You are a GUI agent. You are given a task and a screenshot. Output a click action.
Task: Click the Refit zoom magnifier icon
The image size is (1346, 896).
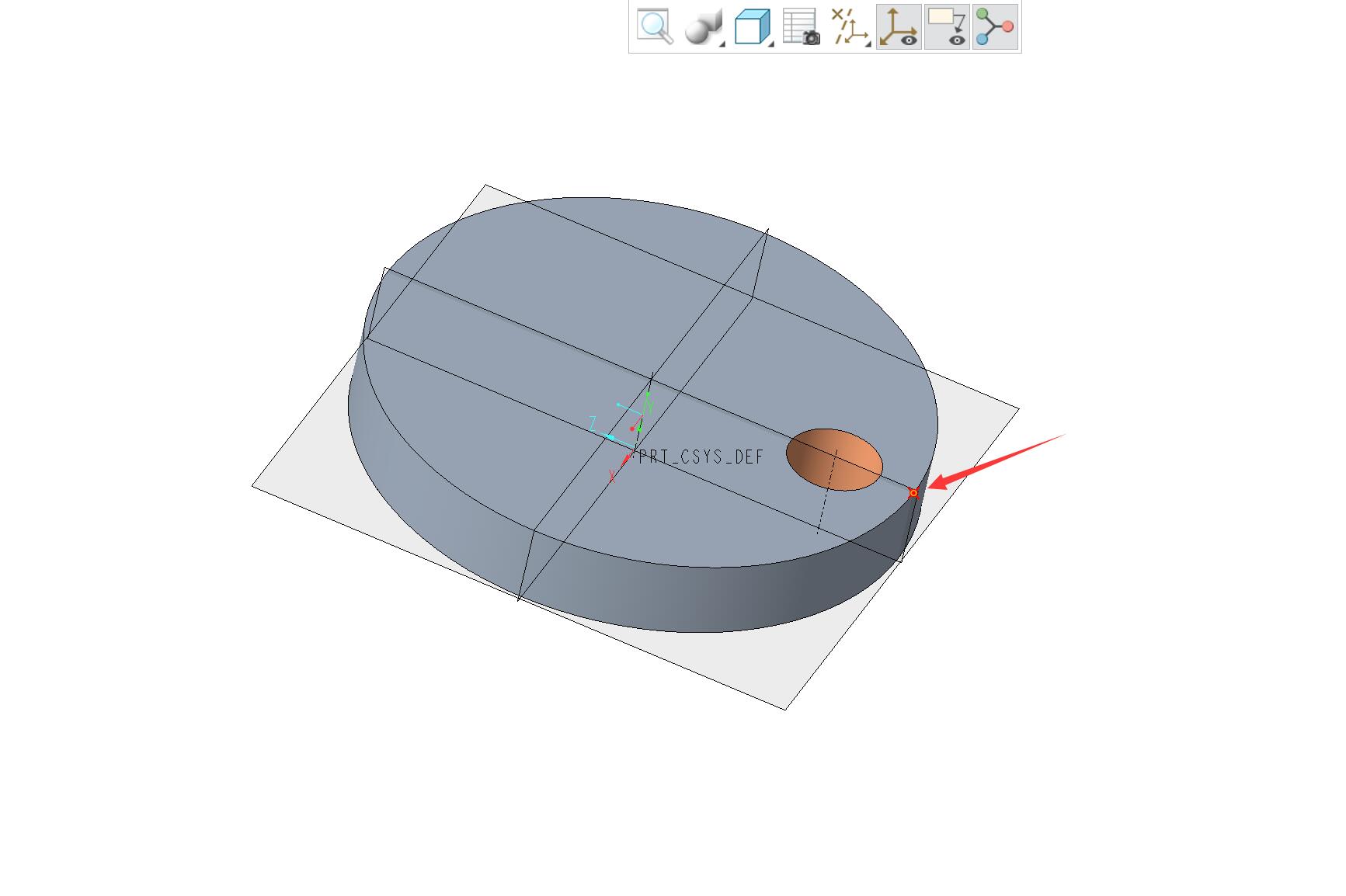click(655, 27)
